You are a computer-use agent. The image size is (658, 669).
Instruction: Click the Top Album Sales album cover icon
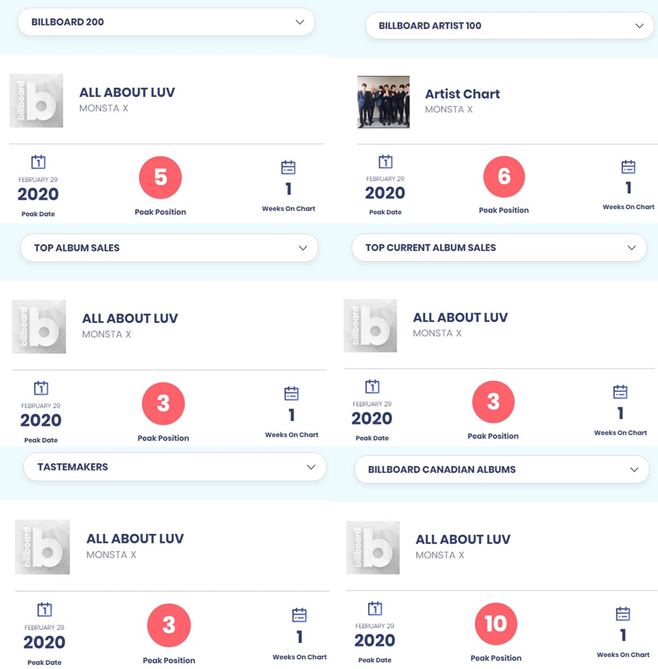point(39,327)
